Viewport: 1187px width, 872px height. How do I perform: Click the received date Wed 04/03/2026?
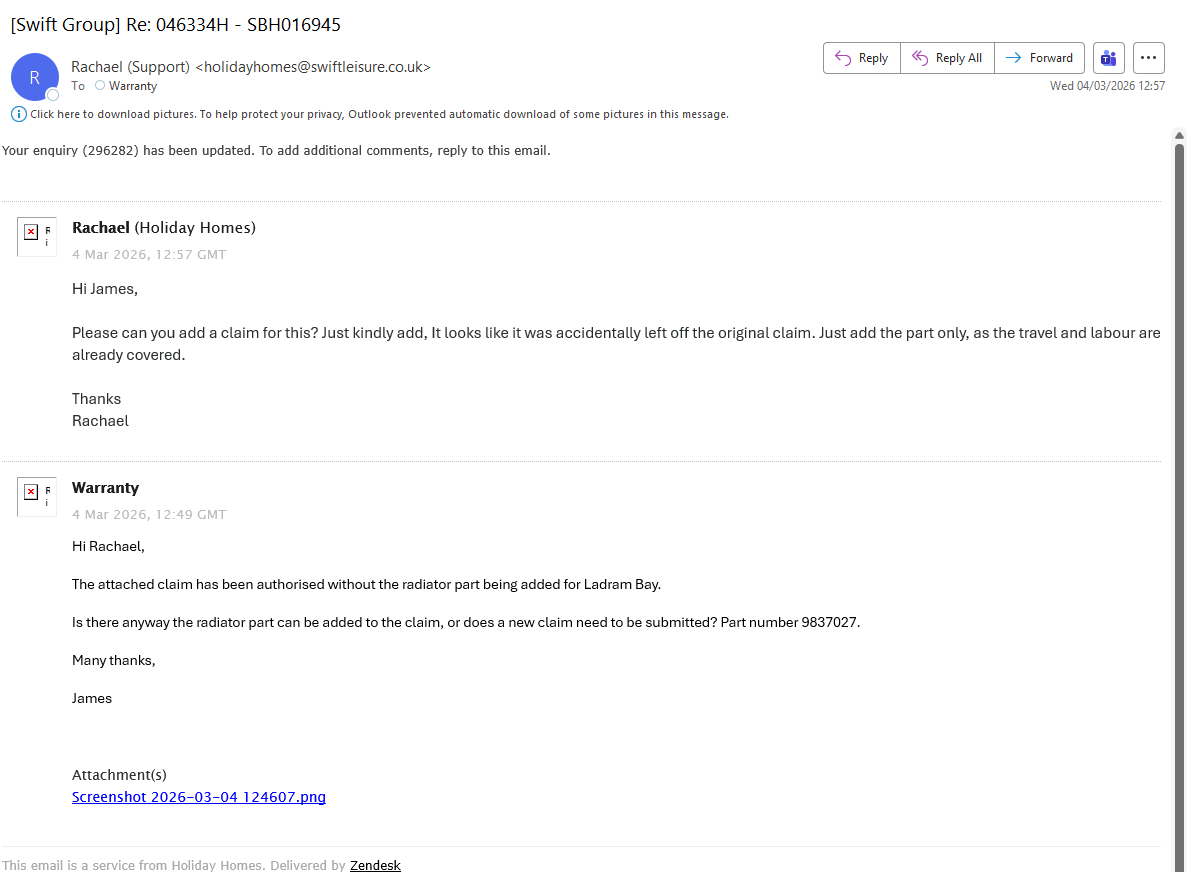(x=1107, y=86)
